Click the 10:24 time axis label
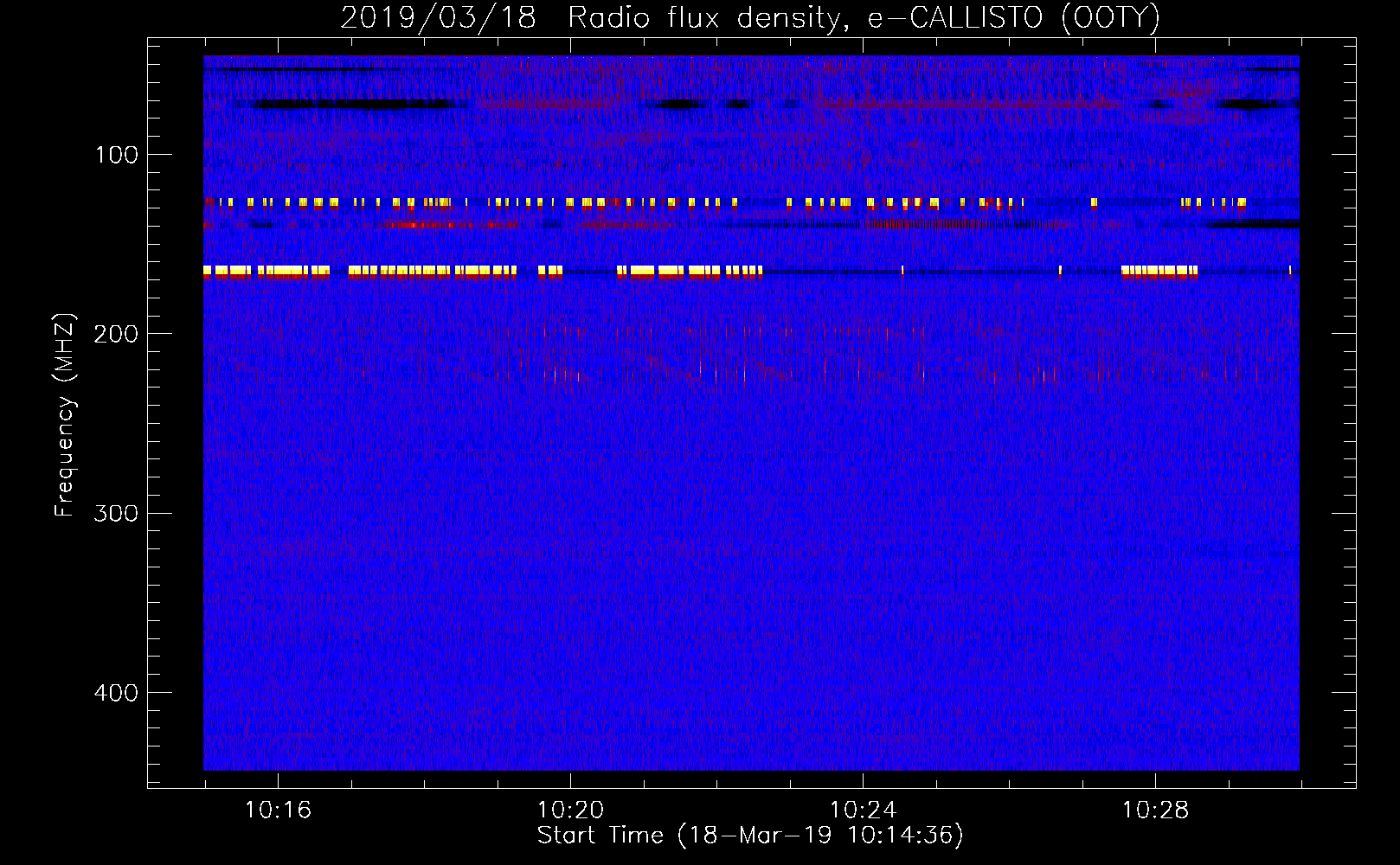Viewport: 1400px width, 865px height. point(863,811)
